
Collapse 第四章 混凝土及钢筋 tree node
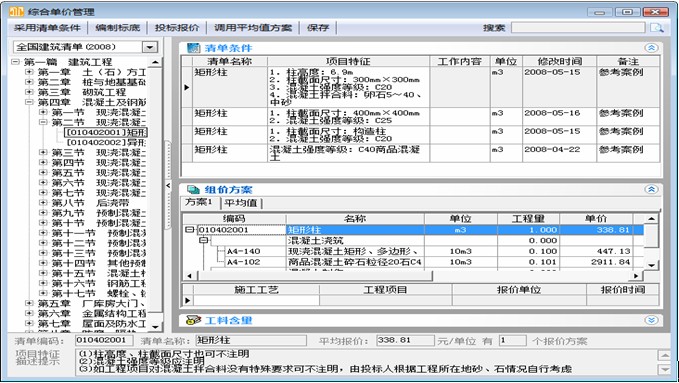tap(29, 102)
